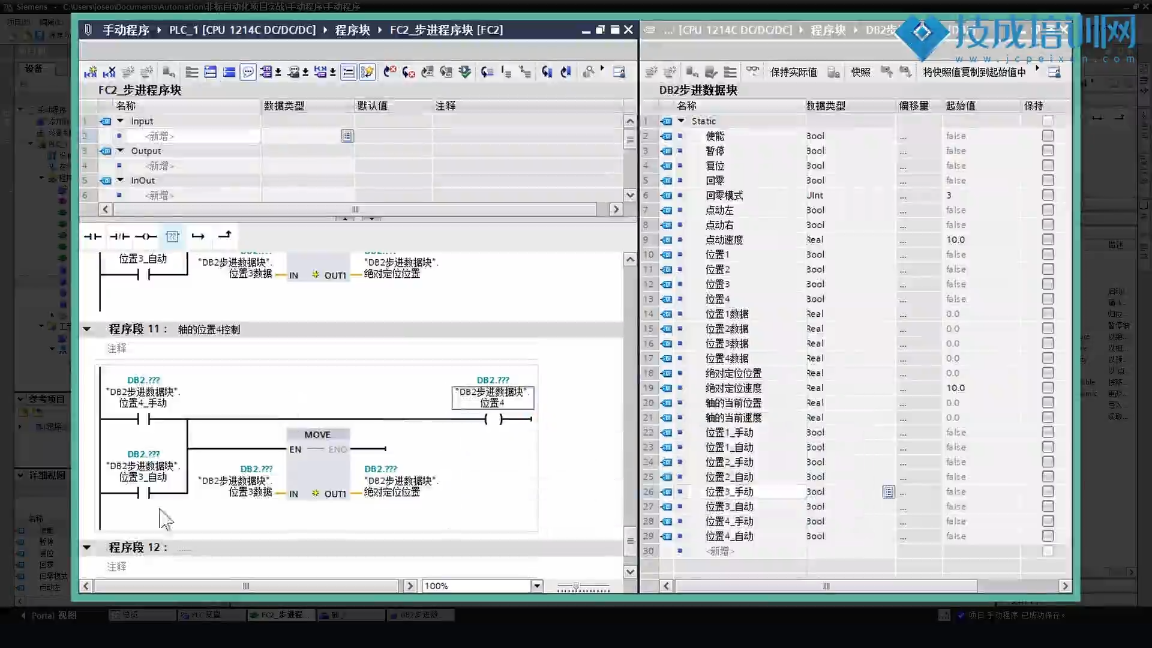Click the MOVE instruction box in network 11
This screenshot has width=1152, height=648.
pyautogui.click(x=317, y=464)
